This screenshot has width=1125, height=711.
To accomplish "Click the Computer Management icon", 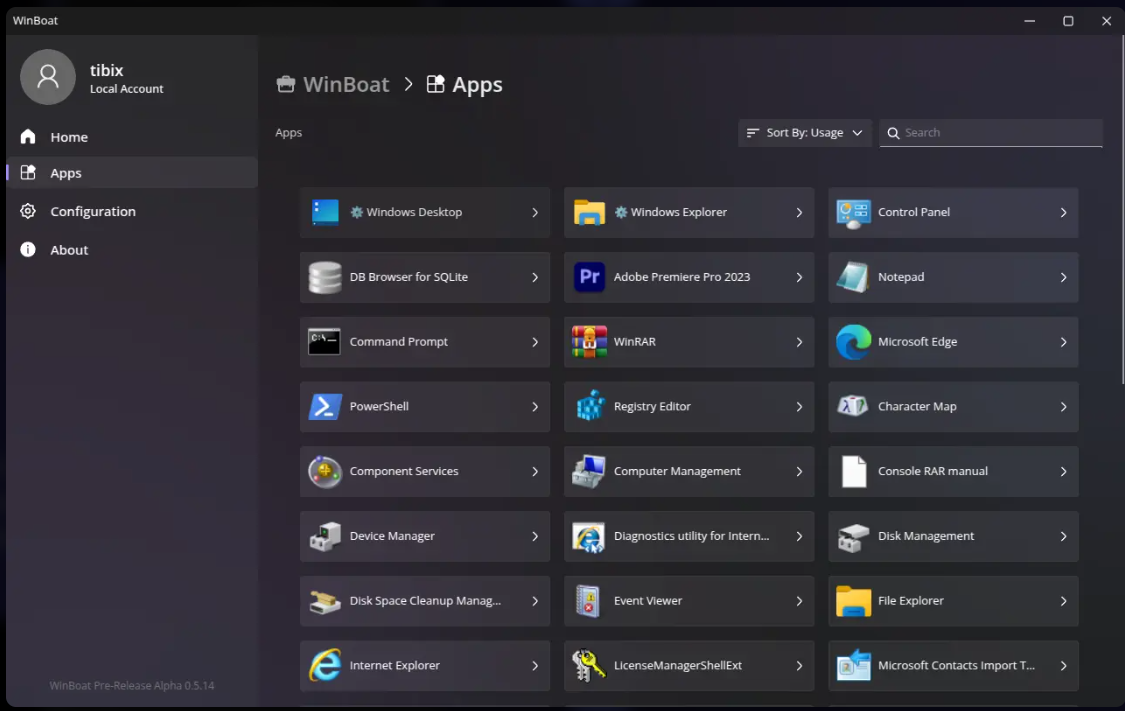I will coord(588,471).
